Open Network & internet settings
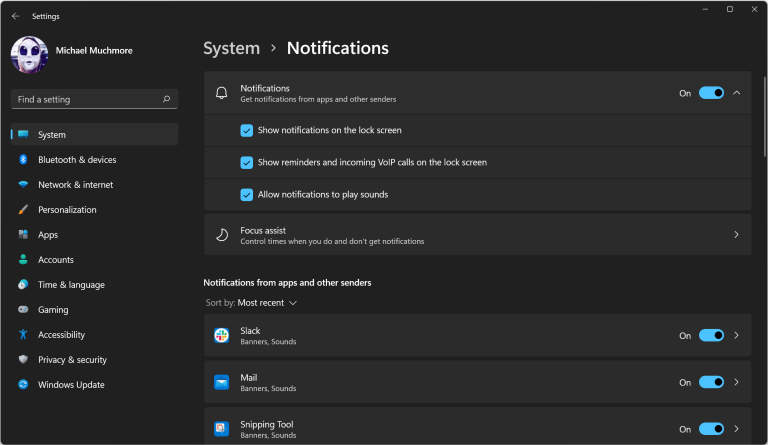This screenshot has height=445, width=768. point(94,185)
